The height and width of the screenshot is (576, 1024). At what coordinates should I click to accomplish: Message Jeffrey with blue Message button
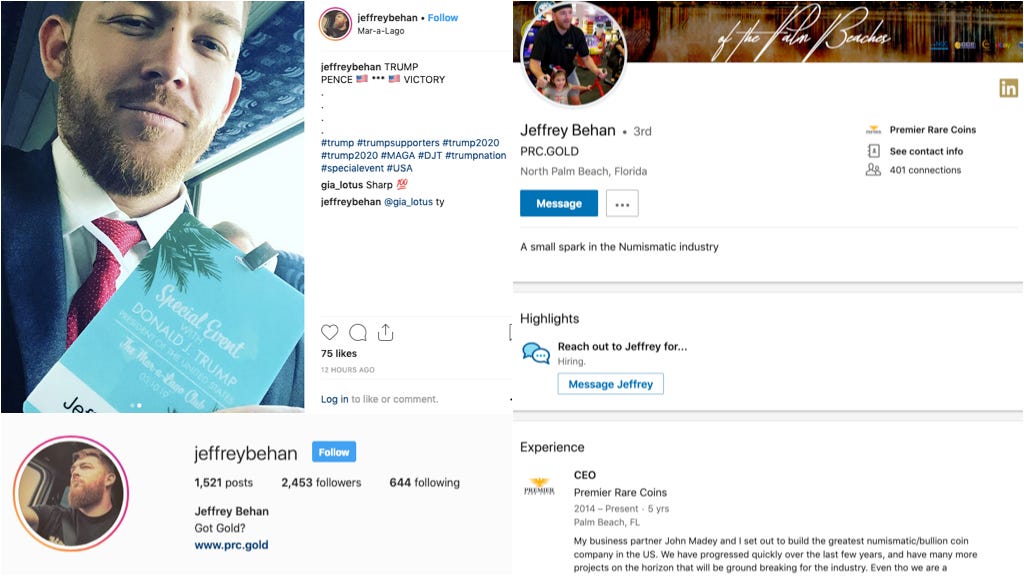[559, 203]
